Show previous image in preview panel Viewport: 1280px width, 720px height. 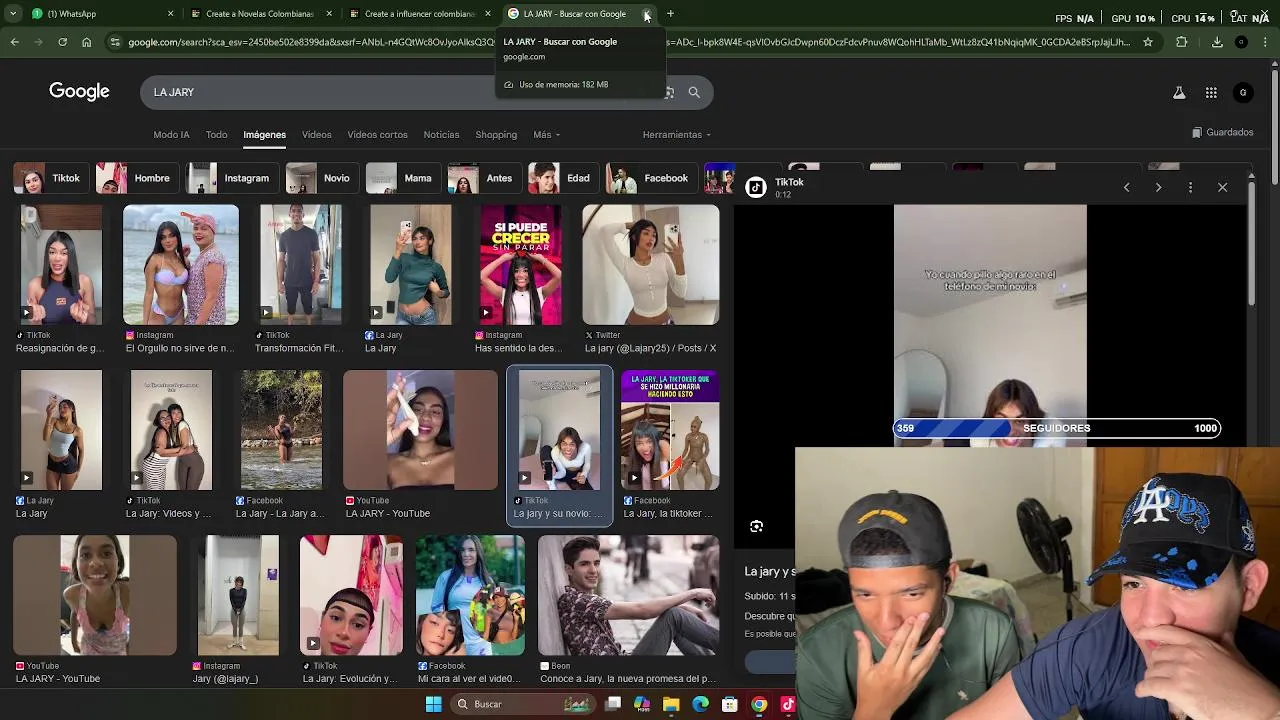pos(1126,187)
